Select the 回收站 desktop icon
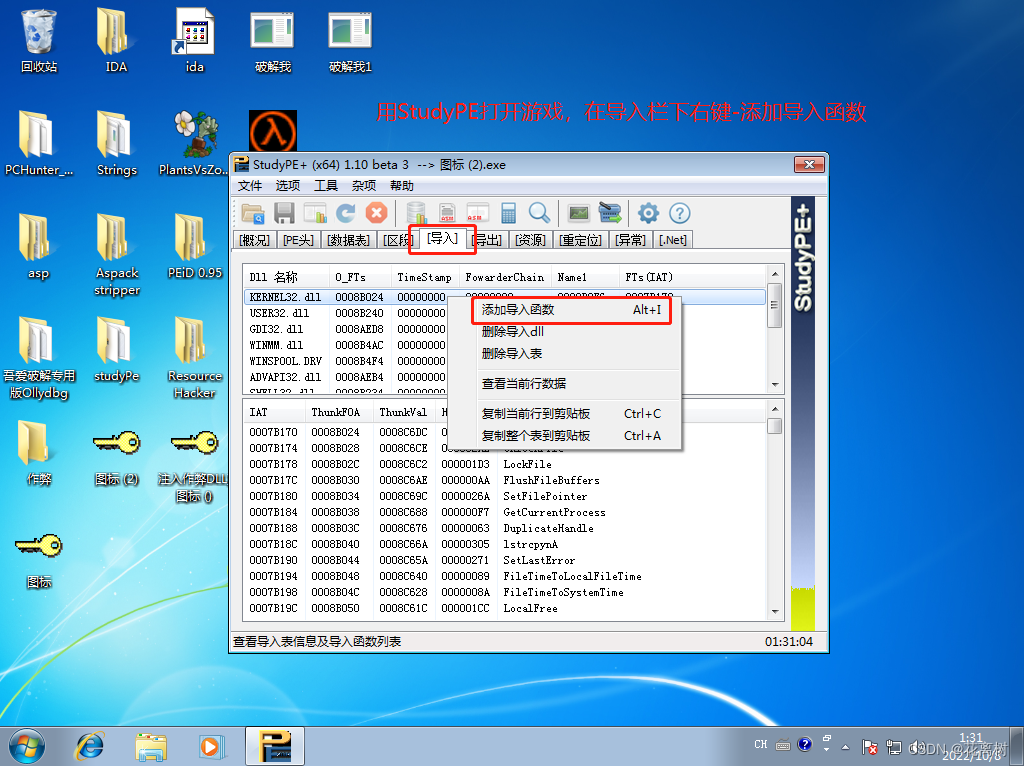The image size is (1024, 766). coord(39,41)
